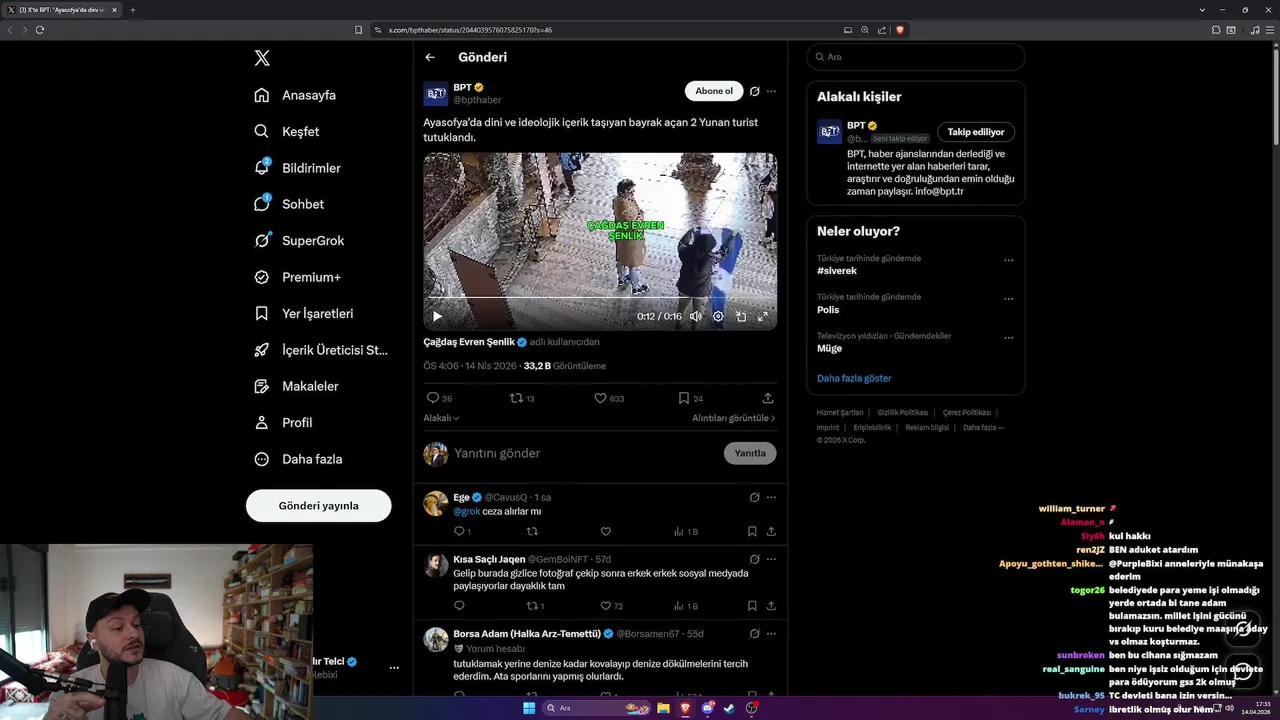Open more options on Kısa Saçlı Jaqen reply
Image resolution: width=1280 pixels, height=720 pixels.
(771, 559)
